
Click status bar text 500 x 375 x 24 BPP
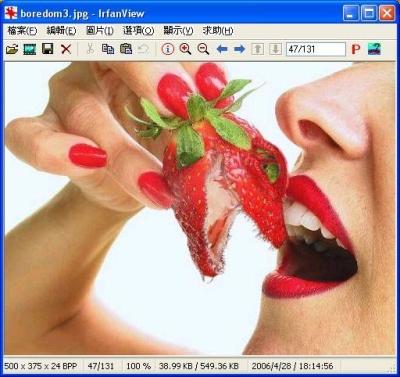click(x=41, y=366)
